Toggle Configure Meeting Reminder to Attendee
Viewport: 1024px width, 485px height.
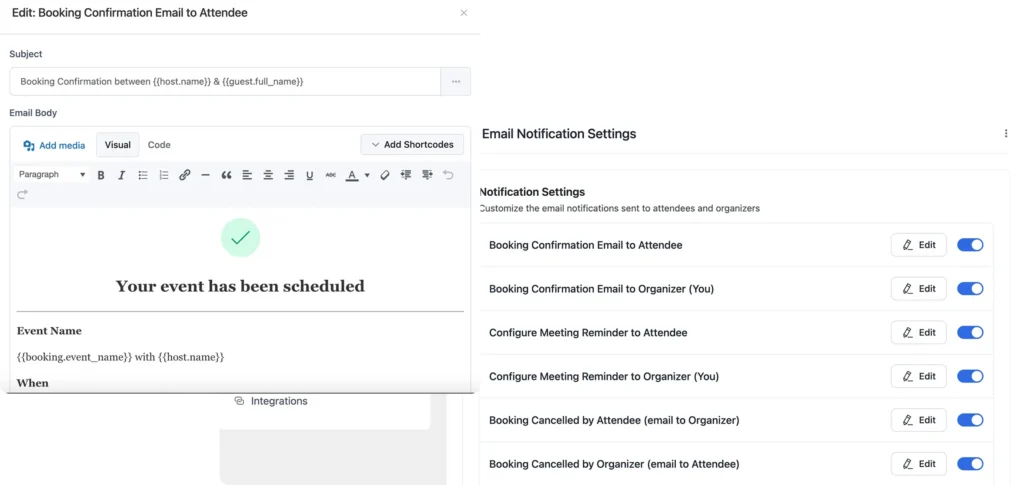[x=970, y=332]
